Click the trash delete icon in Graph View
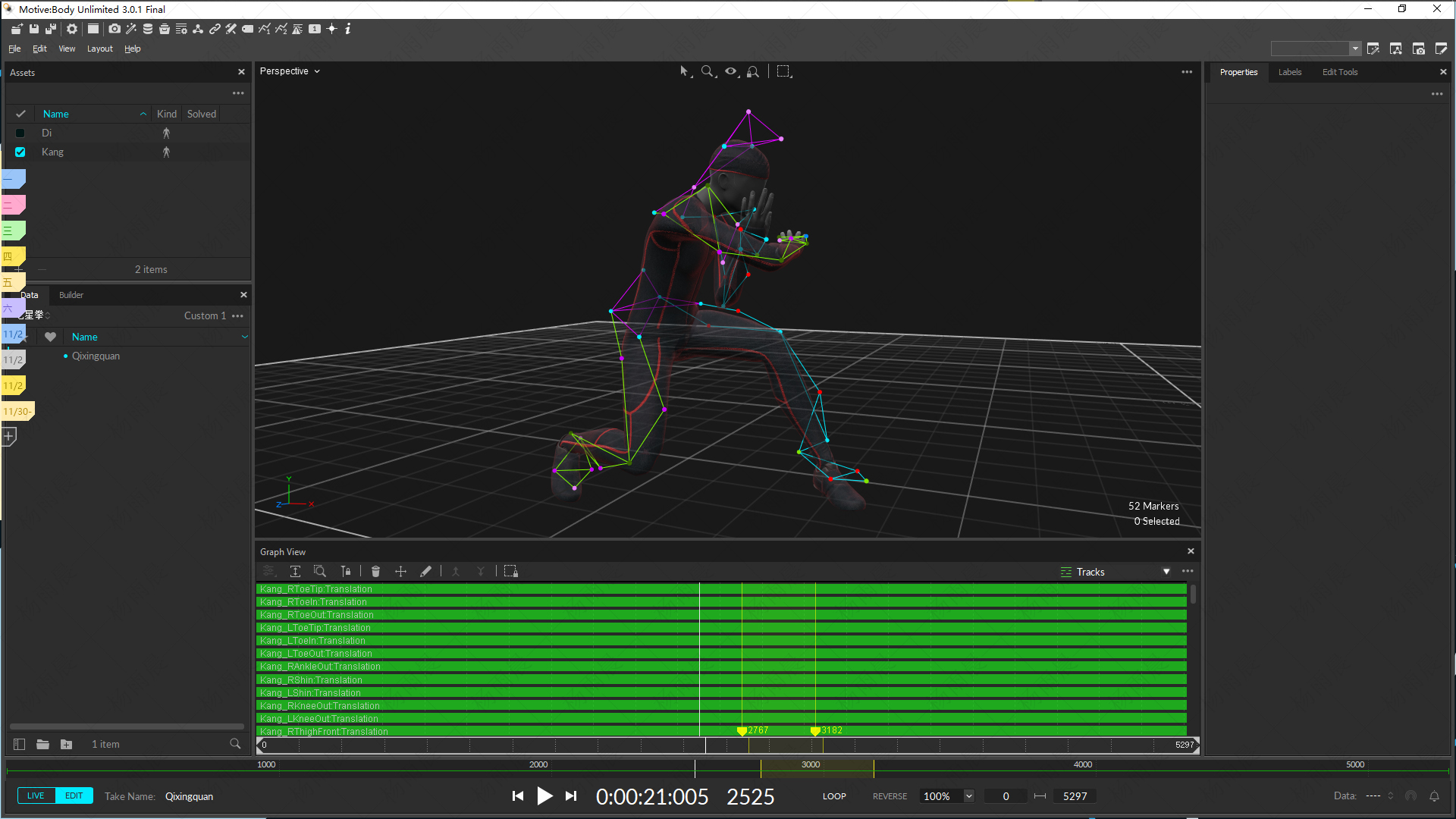1456x819 pixels. coord(375,572)
